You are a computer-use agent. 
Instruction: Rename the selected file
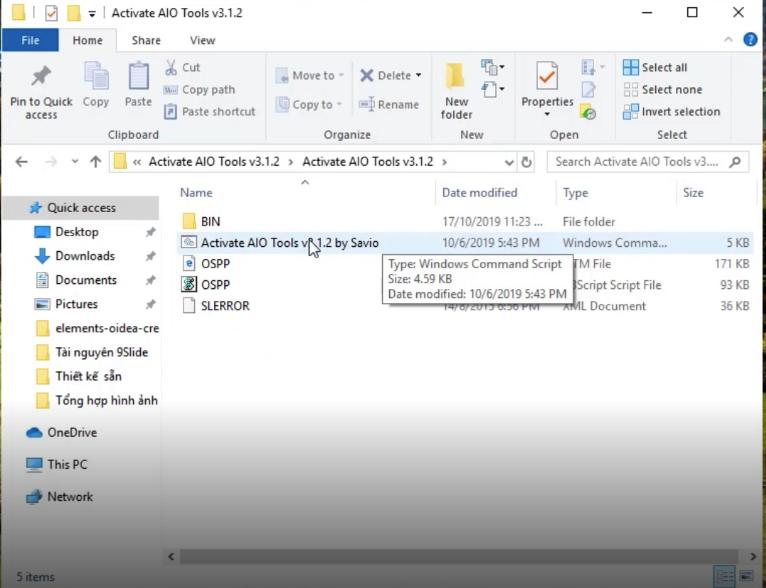389,105
